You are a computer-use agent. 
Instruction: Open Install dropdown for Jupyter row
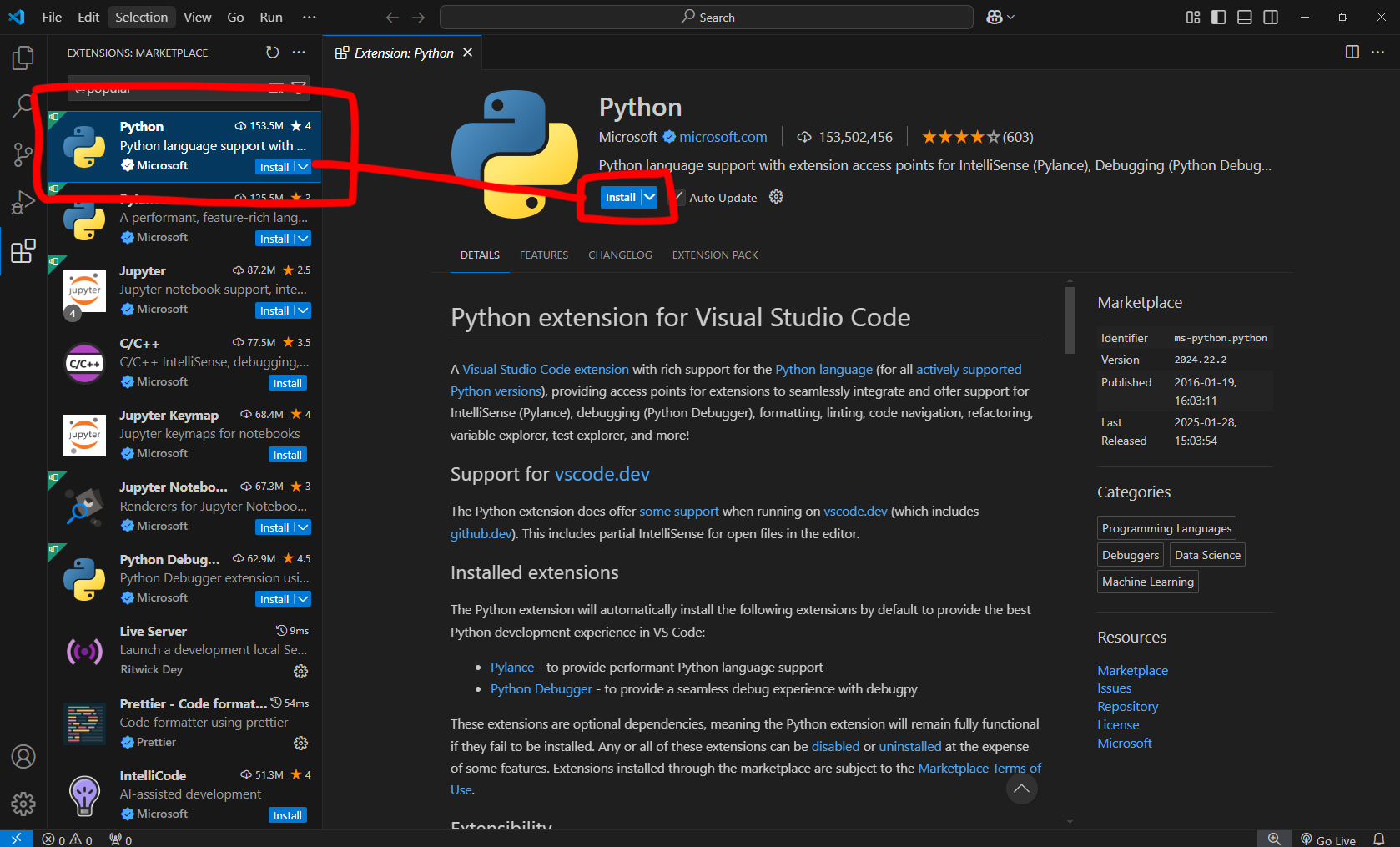[303, 310]
